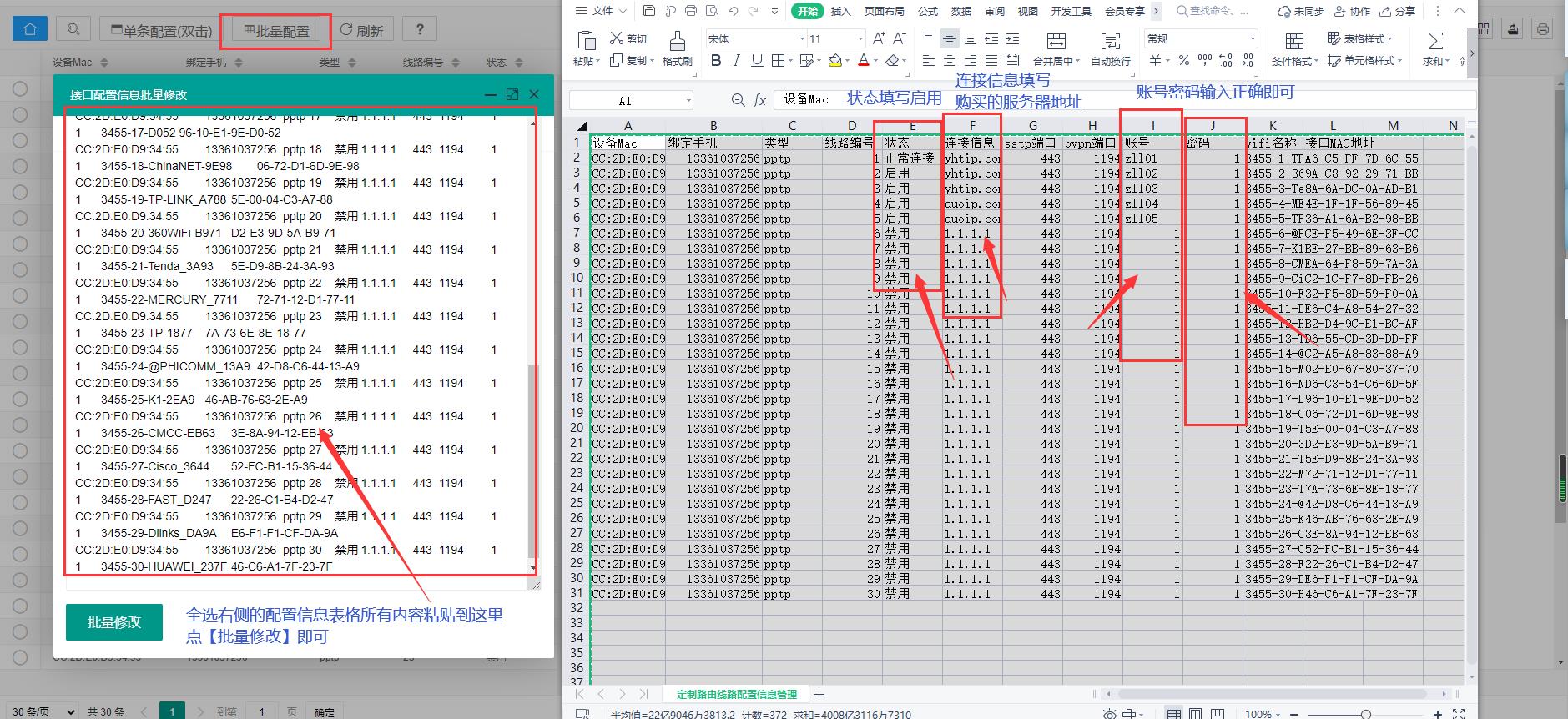The height and width of the screenshot is (719, 1568).
Task: Apply thousands separator 000 format
Action: coord(1204,60)
